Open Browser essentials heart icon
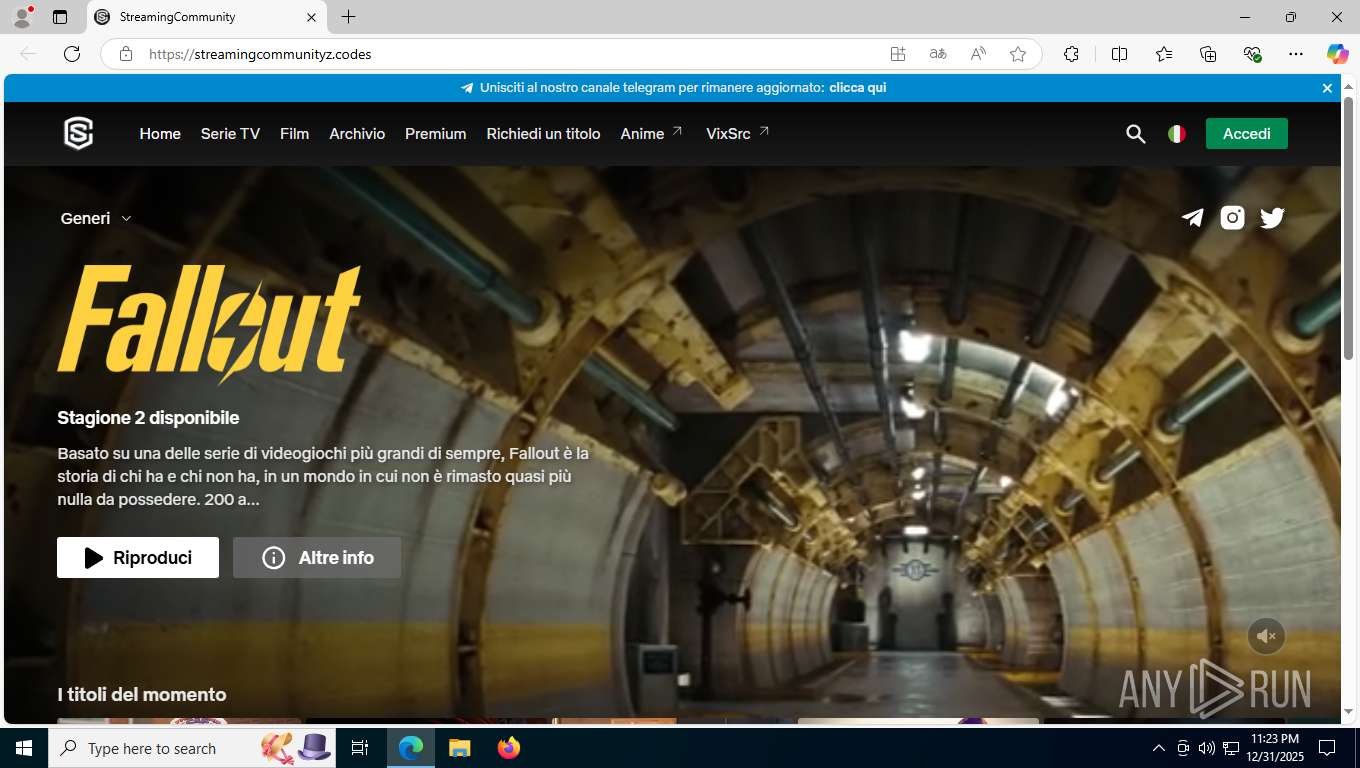 [1252, 54]
